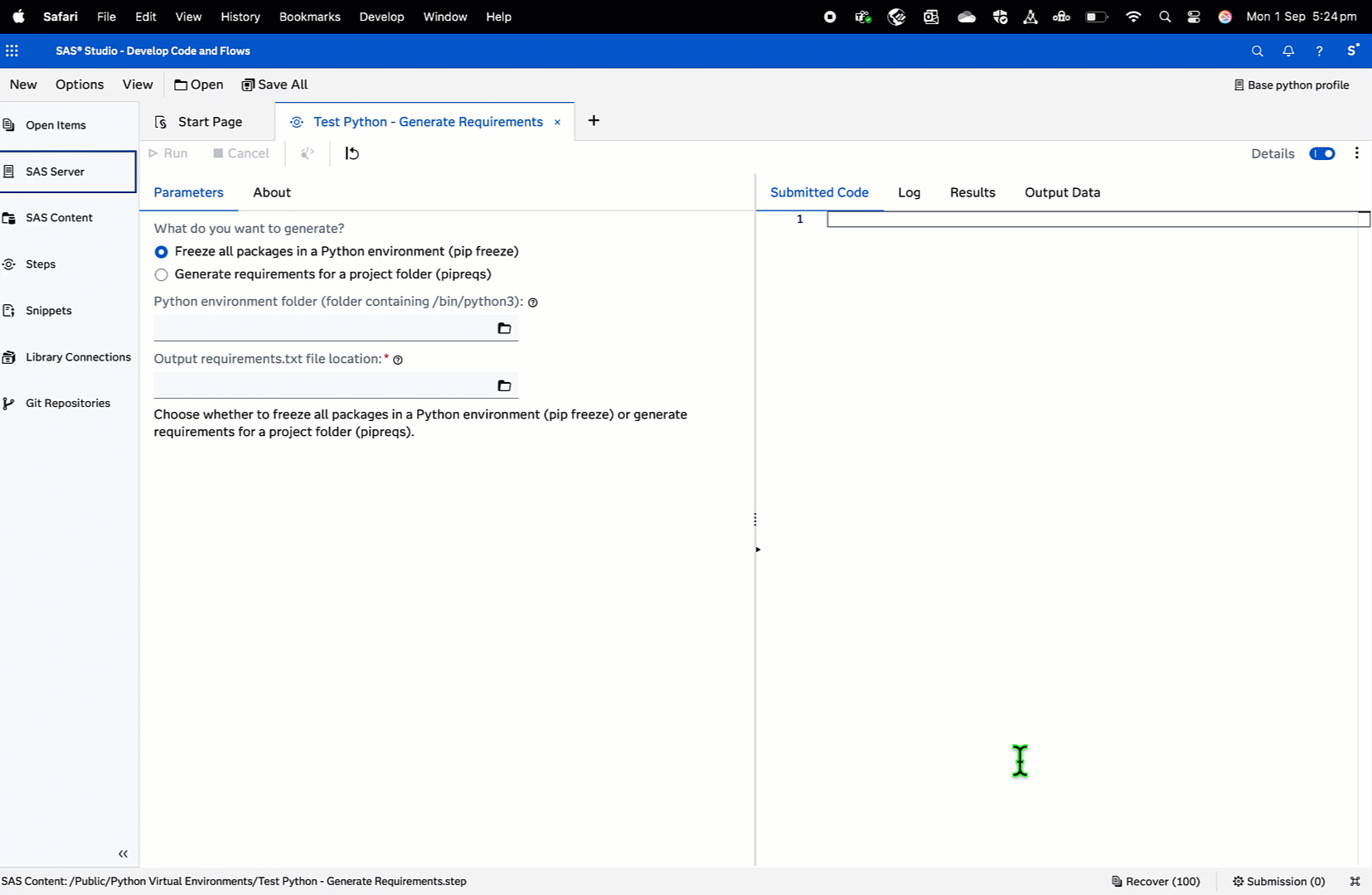Browse folder for output requirements.txt location
This screenshot has width=1372, height=895.
504,385
